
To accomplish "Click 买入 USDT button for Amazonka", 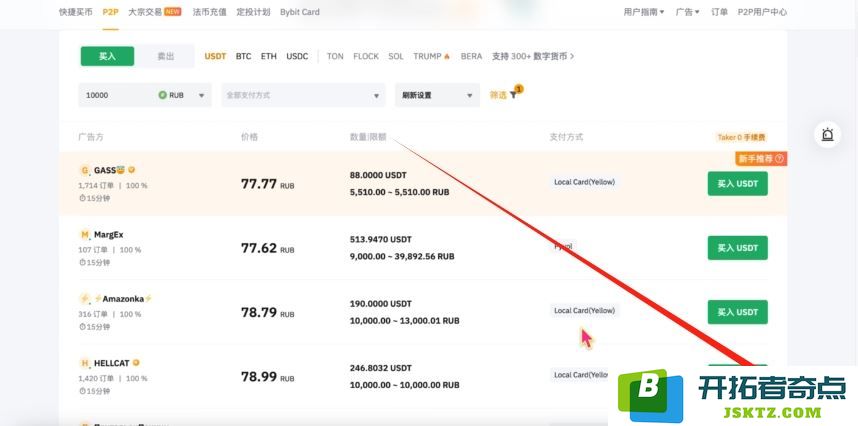I will [737, 312].
